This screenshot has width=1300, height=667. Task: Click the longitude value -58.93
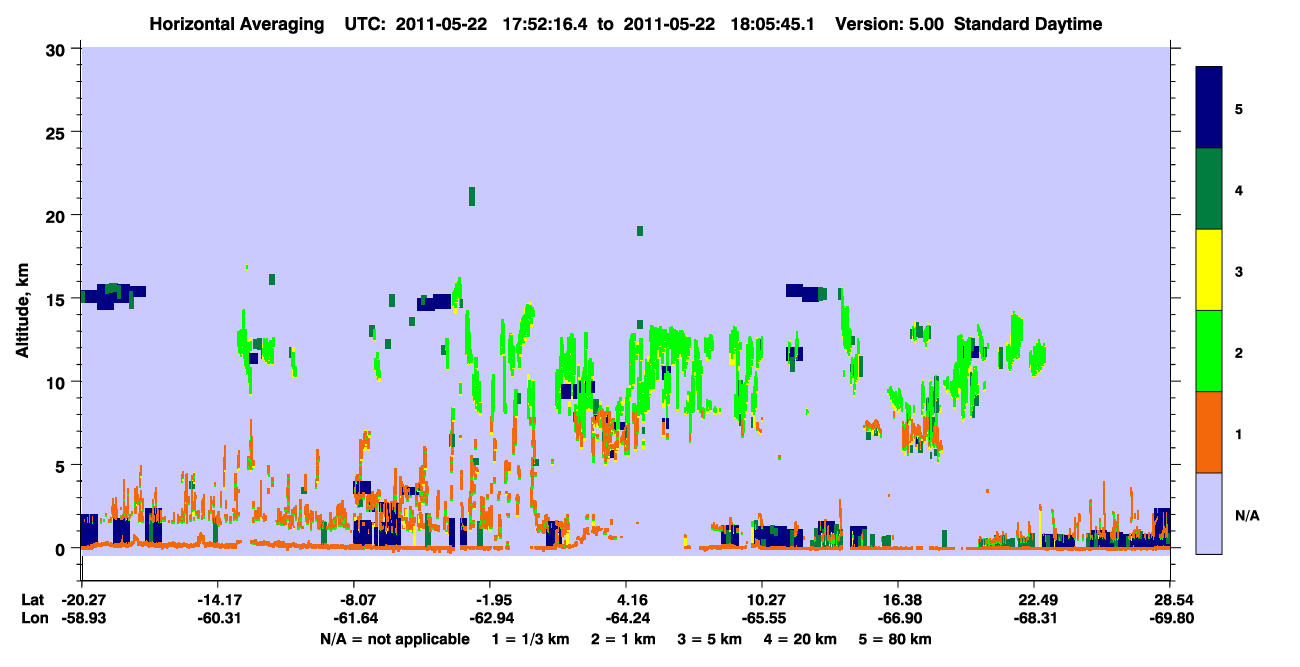82,618
